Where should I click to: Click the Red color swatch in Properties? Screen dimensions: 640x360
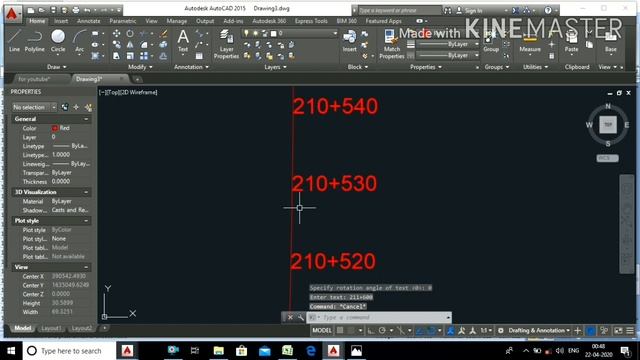coord(55,128)
